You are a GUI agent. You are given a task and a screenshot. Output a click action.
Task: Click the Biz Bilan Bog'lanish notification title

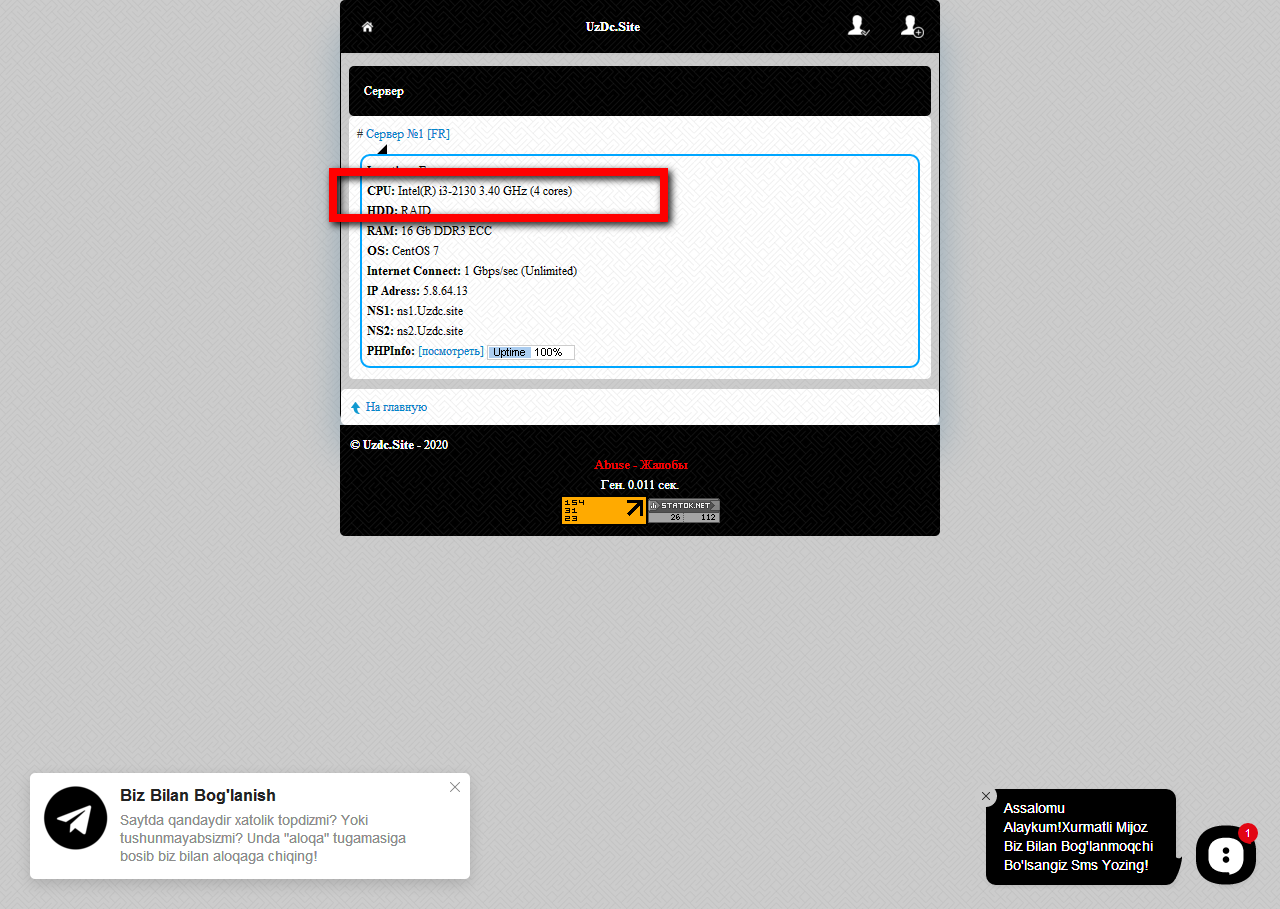(x=197, y=796)
